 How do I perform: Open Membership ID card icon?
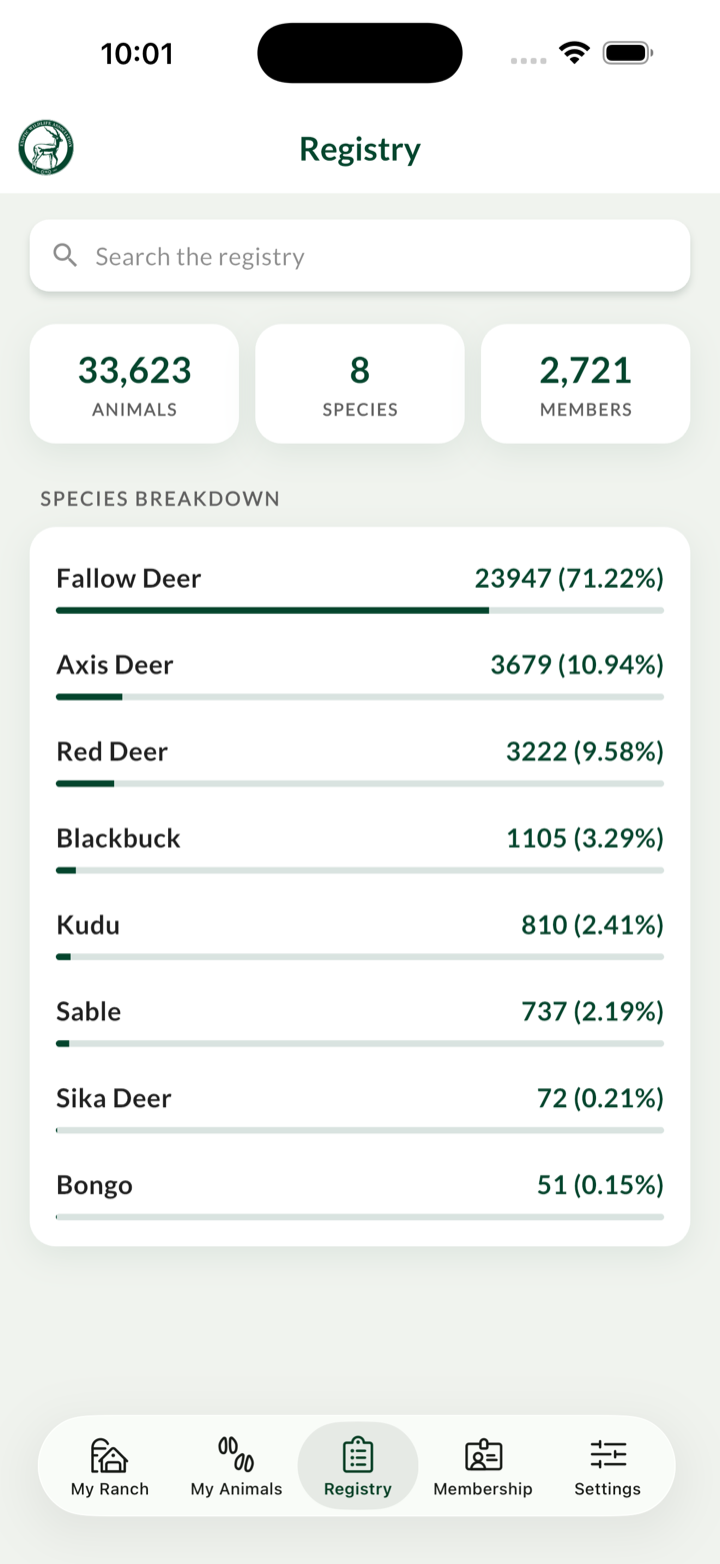(483, 1454)
